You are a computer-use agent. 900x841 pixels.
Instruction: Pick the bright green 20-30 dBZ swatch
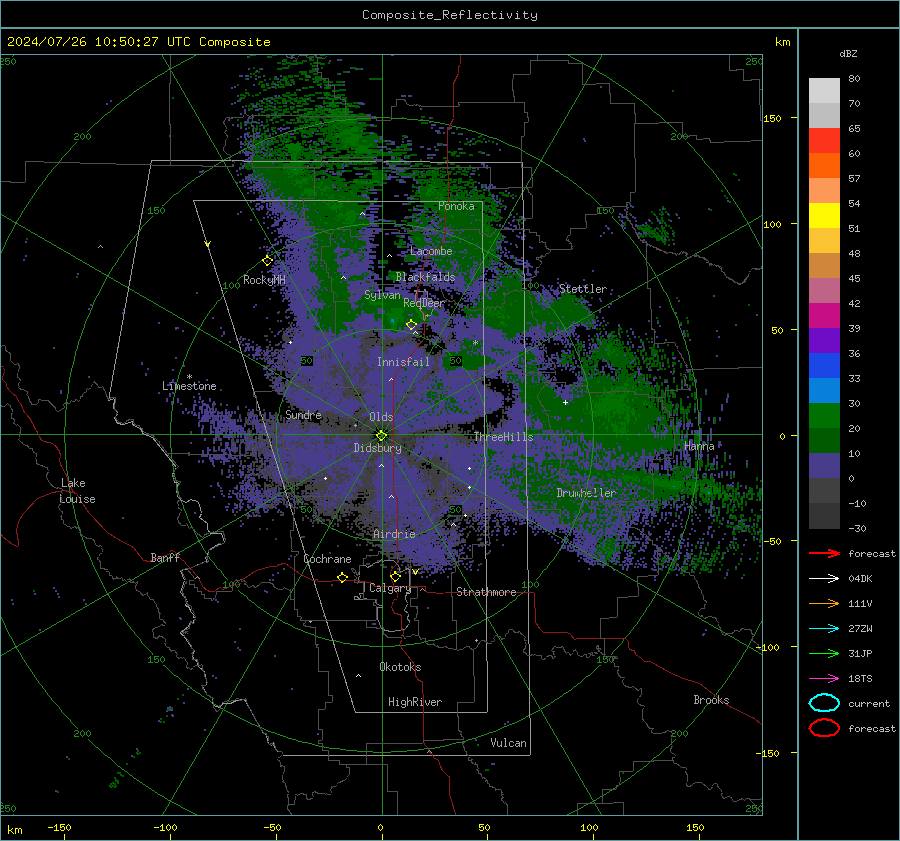[824, 416]
